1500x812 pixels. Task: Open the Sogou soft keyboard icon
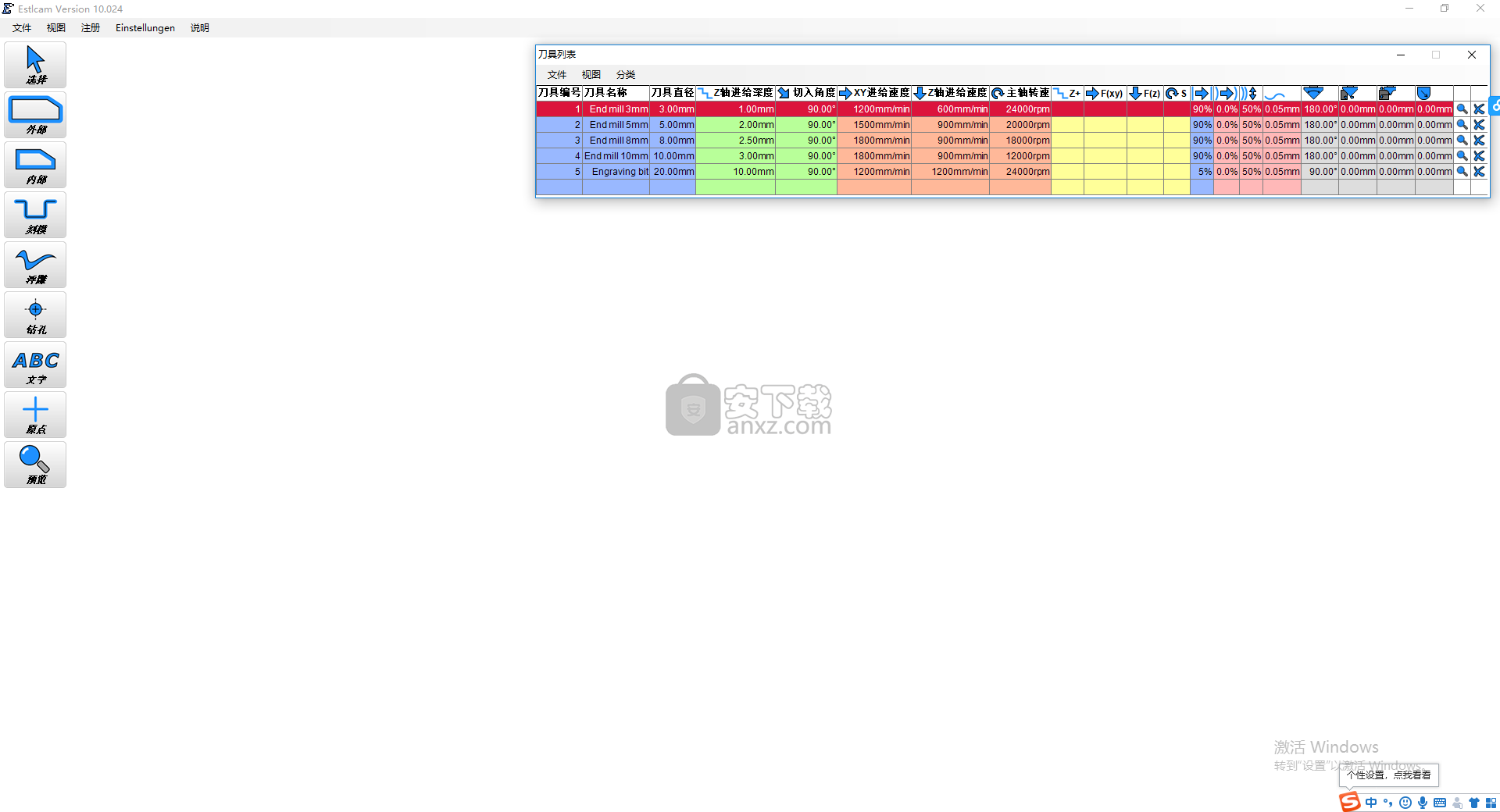(1440, 803)
